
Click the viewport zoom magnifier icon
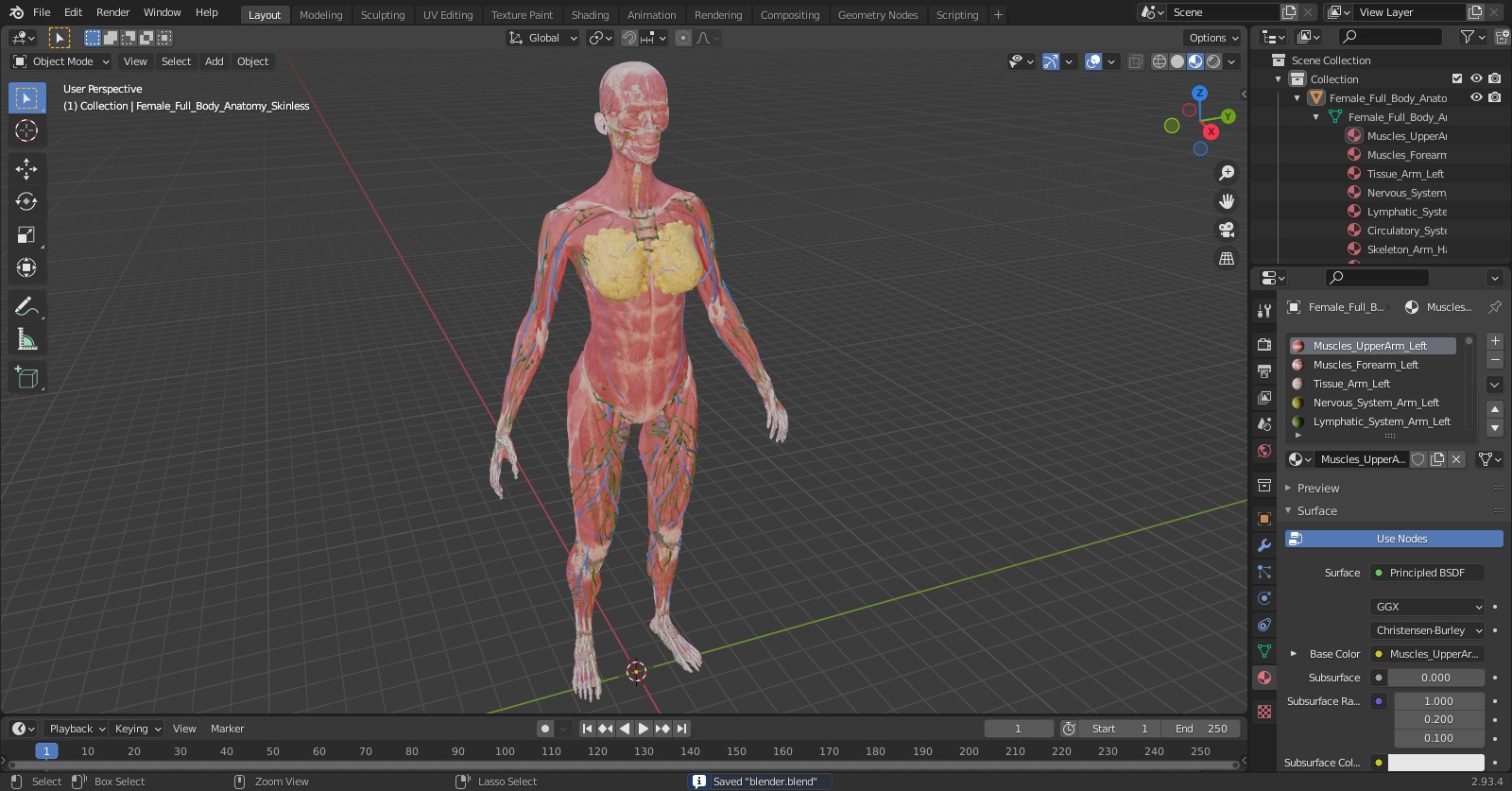pos(1227,173)
